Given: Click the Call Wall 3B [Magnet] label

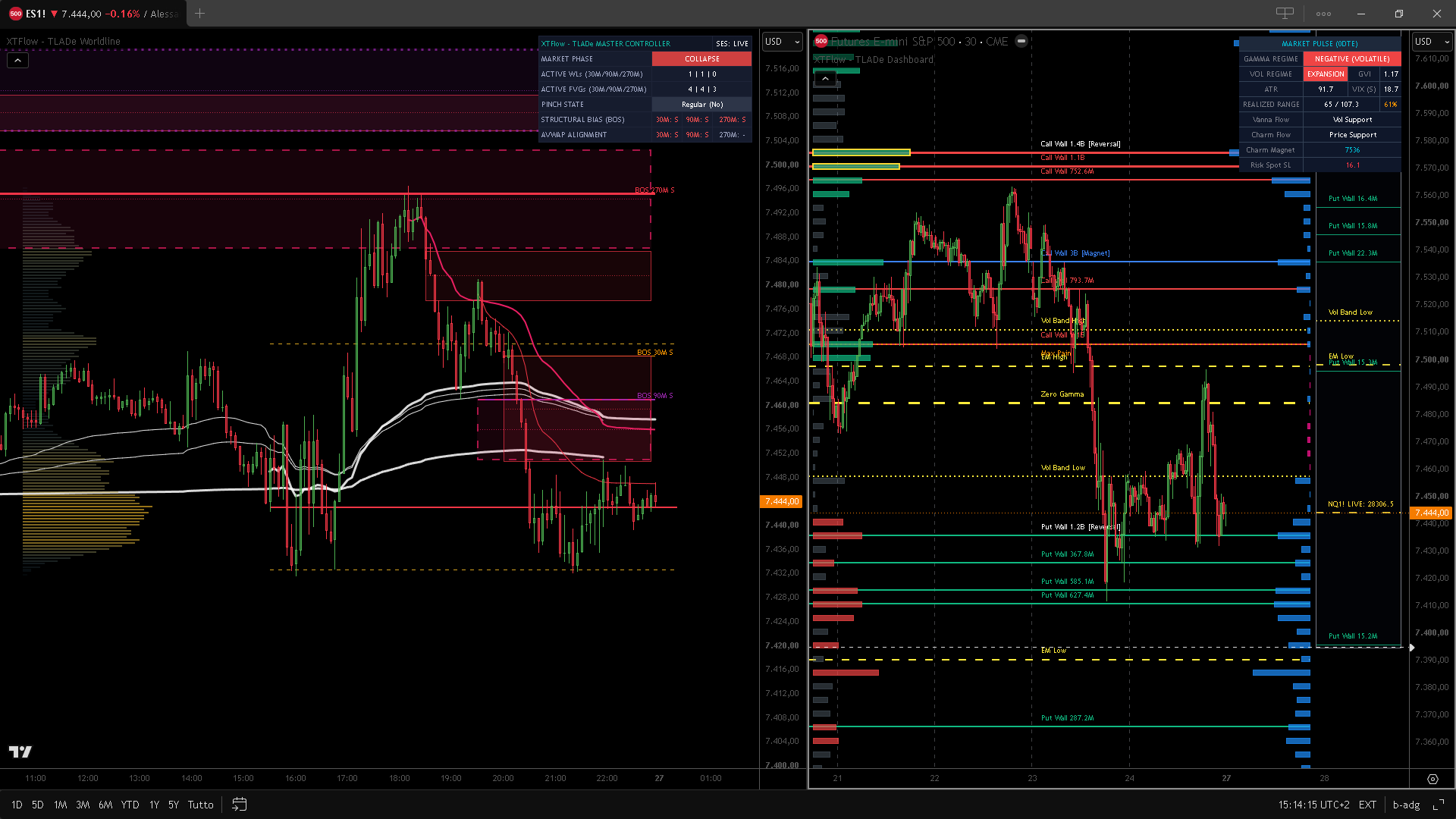Looking at the screenshot, I should pyautogui.click(x=1077, y=253).
